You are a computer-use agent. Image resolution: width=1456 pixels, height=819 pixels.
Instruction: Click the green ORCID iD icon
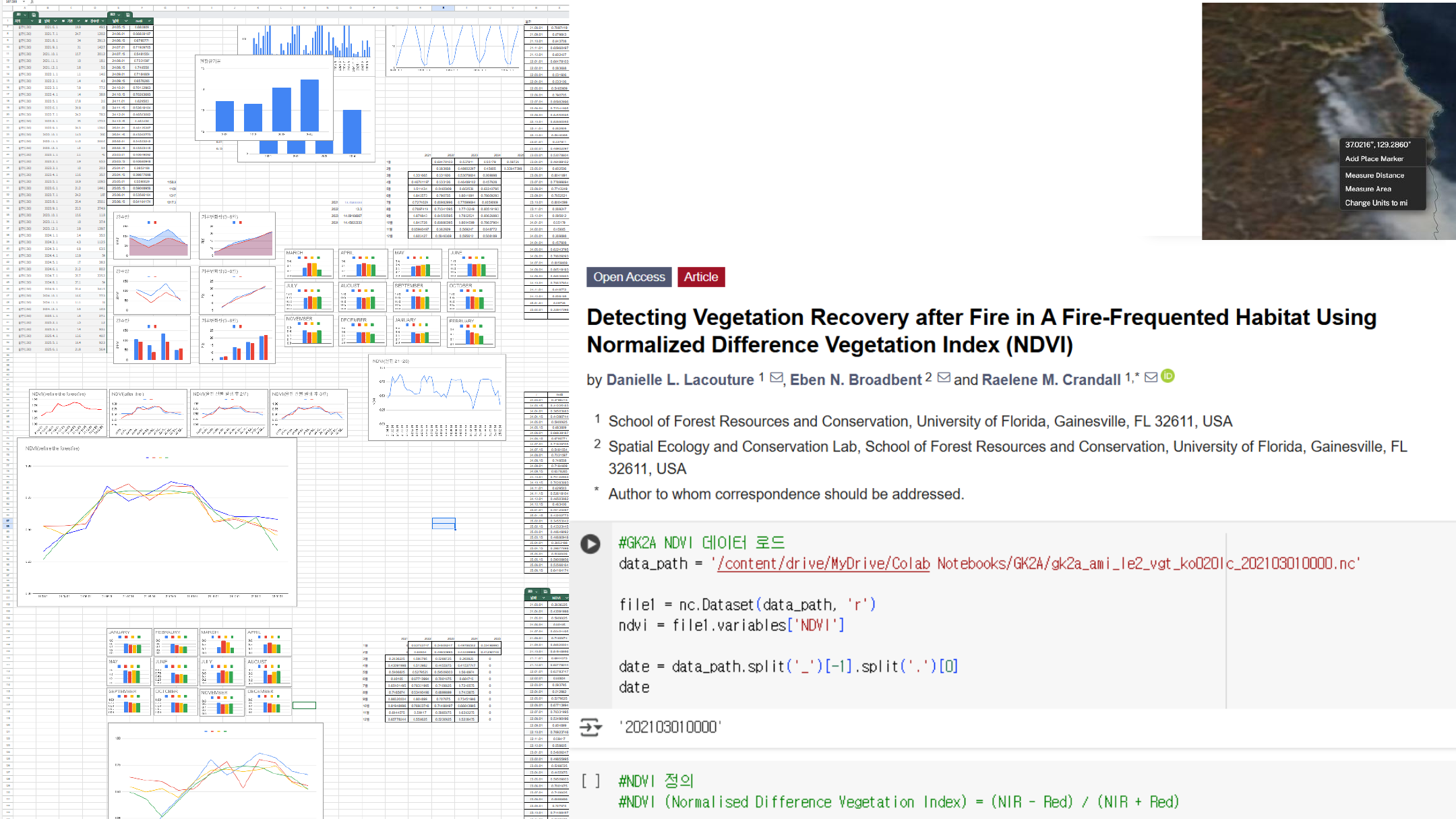click(1168, 376)
